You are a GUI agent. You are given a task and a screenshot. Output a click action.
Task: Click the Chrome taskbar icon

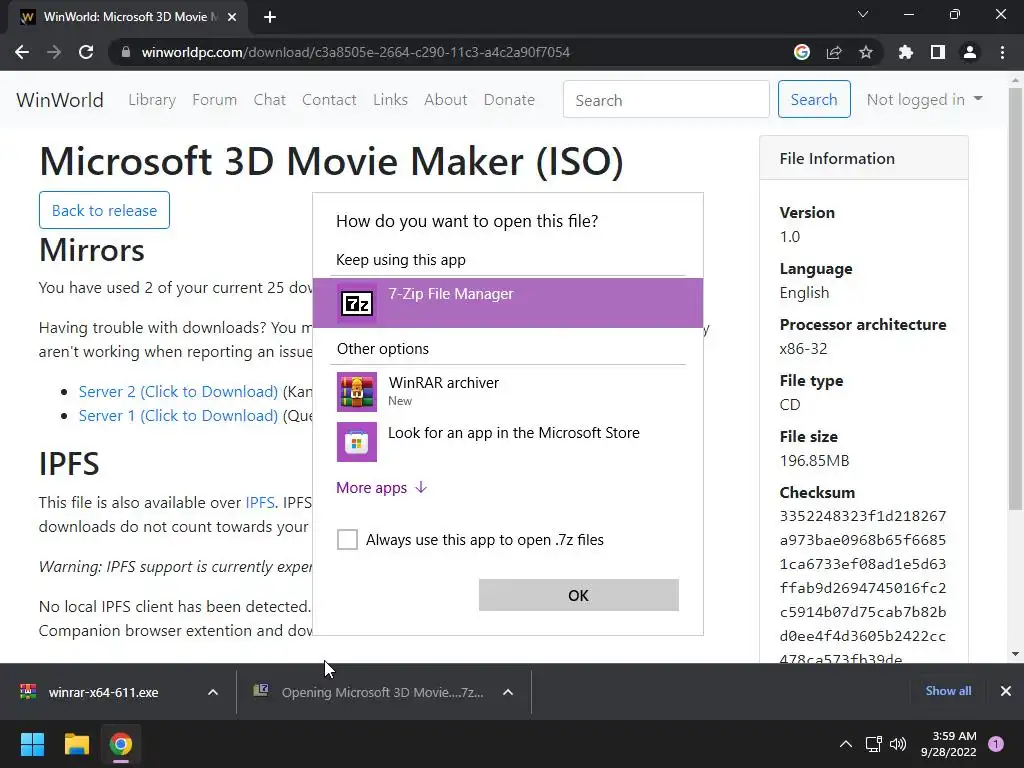121,744
